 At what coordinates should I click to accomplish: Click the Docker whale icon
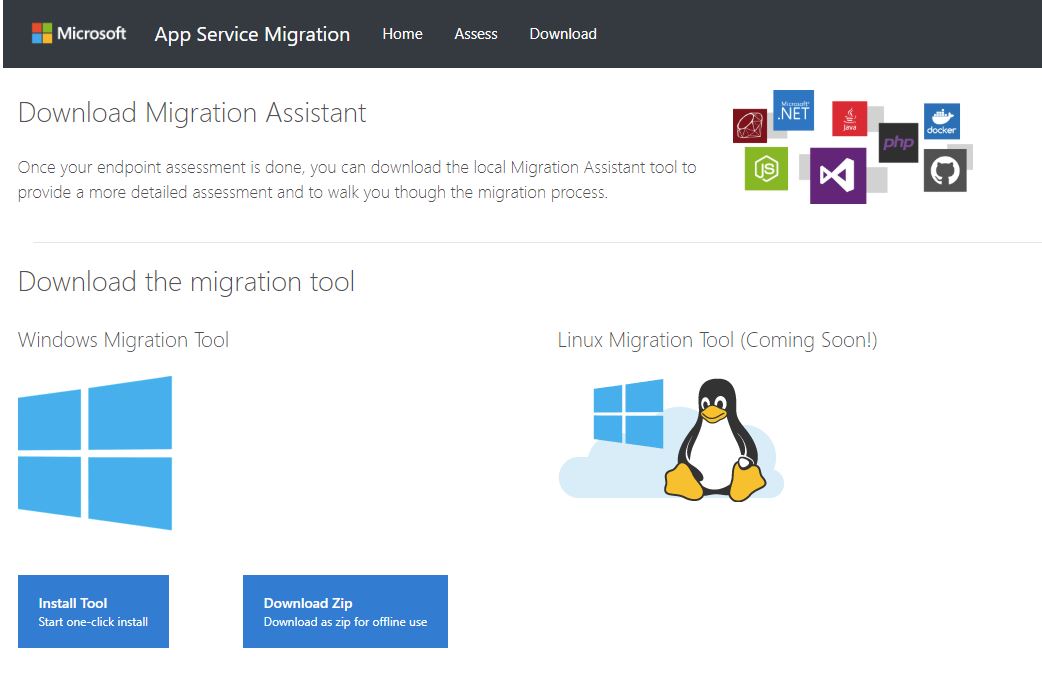pyautogui.click(x=941, y=121)
